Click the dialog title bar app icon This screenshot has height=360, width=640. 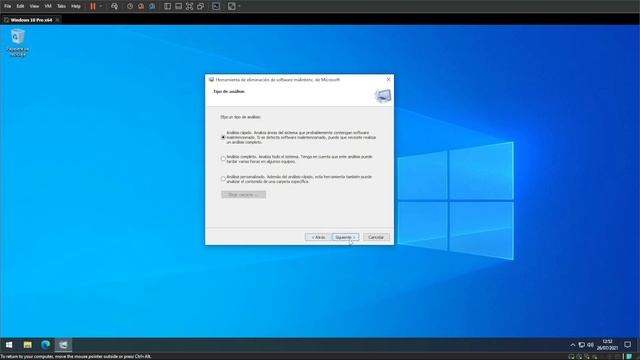(x=211, y=80)
